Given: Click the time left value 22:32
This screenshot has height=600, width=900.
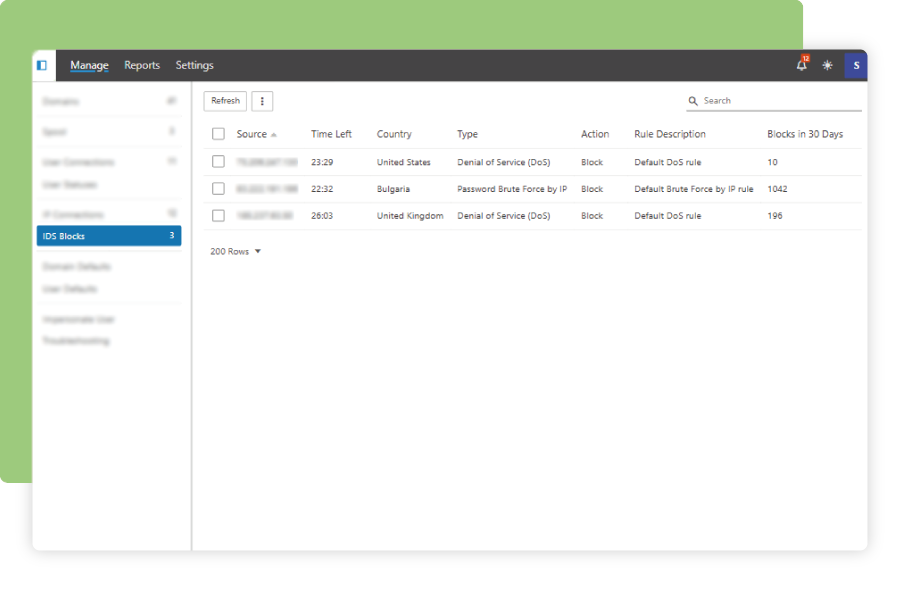Looking at the screenshot, I should point(322,189).
